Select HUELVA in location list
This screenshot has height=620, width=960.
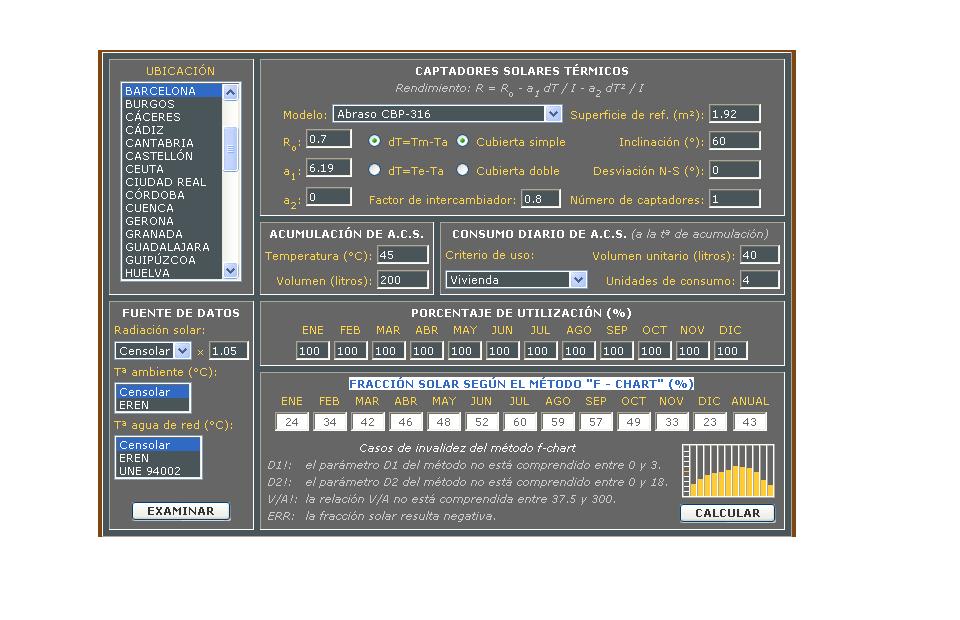(x=172, y=273)
